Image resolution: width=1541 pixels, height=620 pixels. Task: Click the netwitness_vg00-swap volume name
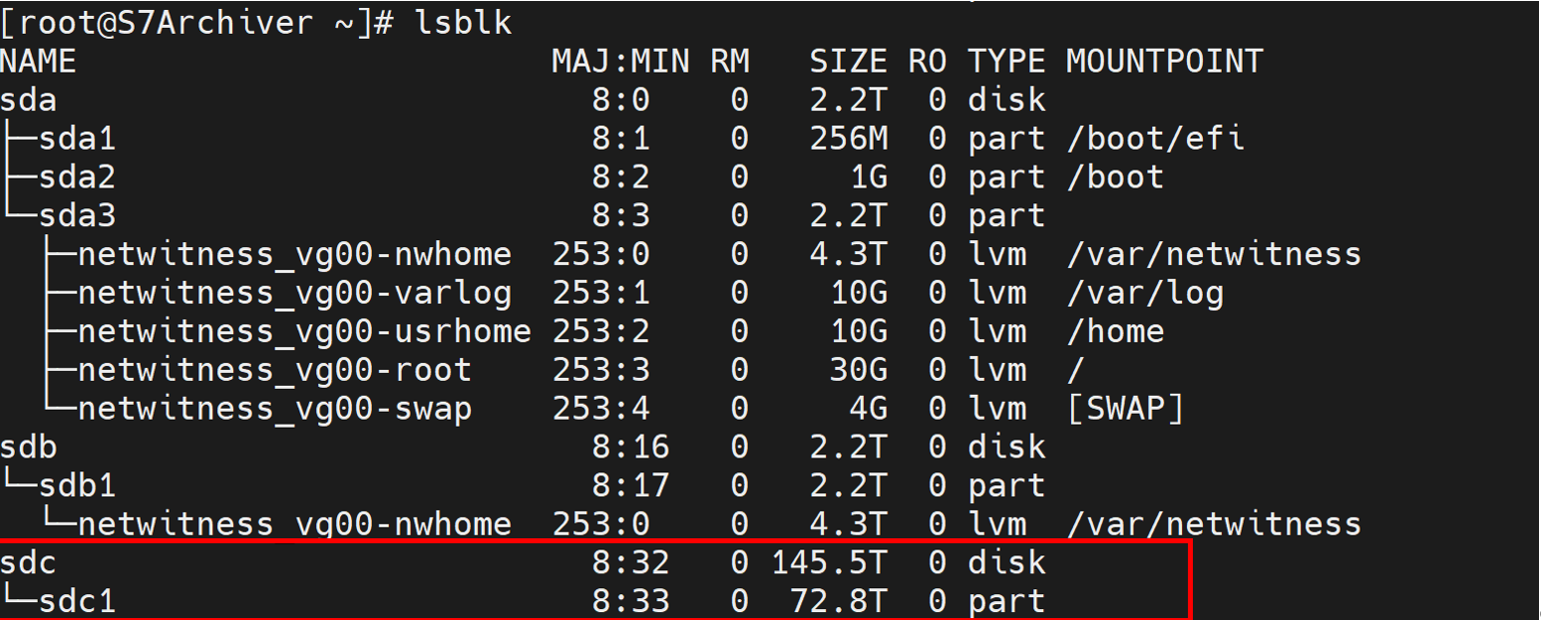(x=274, y=408)
